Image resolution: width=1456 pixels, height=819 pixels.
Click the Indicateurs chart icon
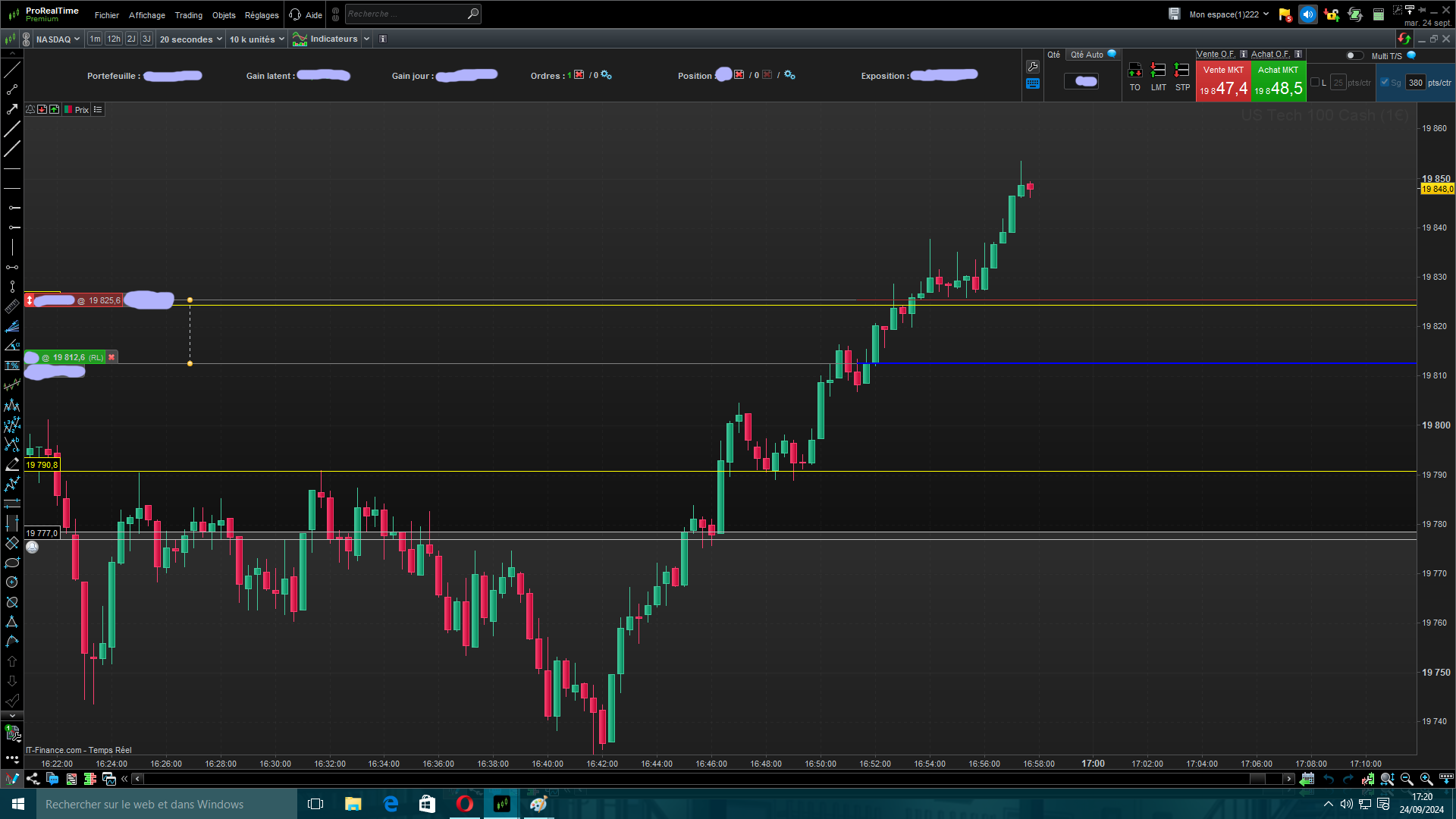(x=300, y=39)
